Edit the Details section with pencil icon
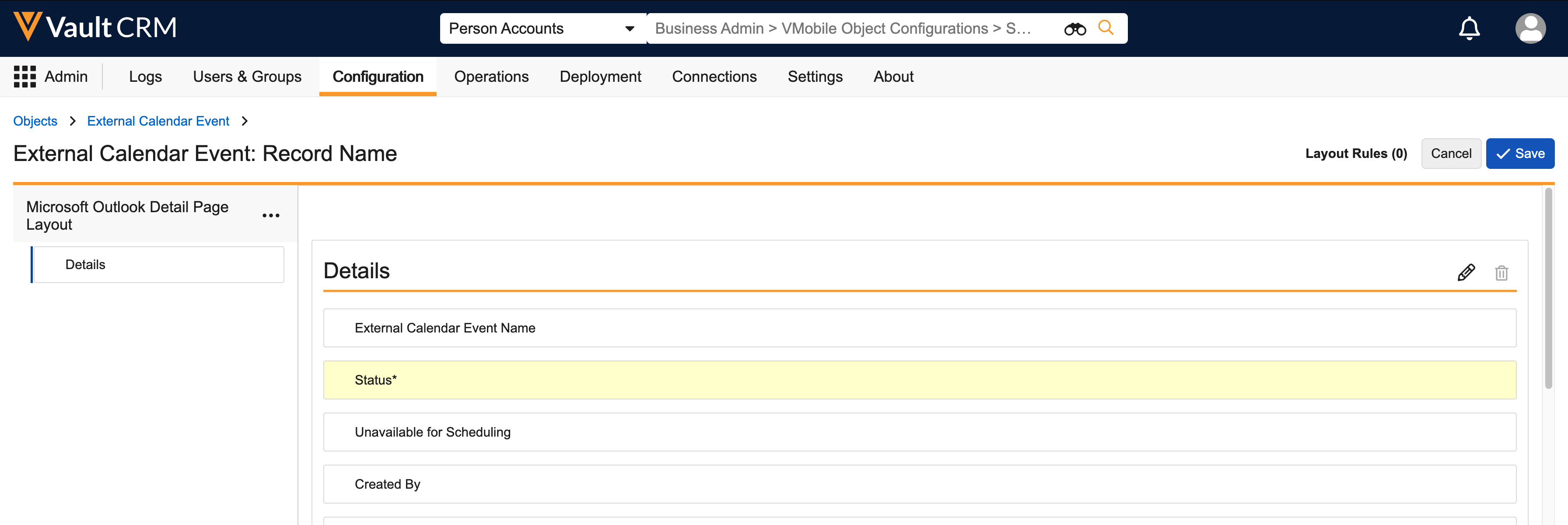 pos(1466,272)
